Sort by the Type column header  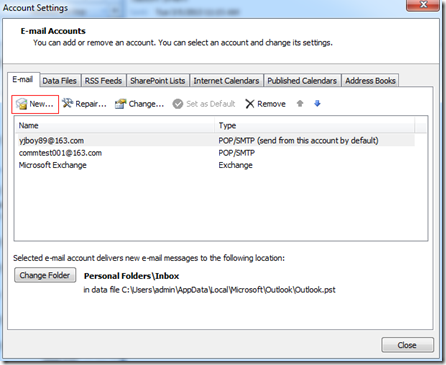(315, 126)
